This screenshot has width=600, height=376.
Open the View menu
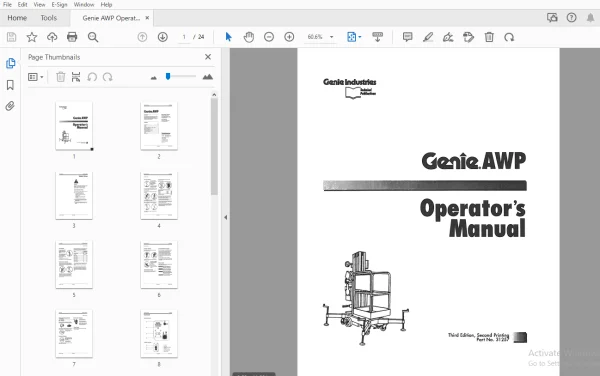[x=39, y=5]
